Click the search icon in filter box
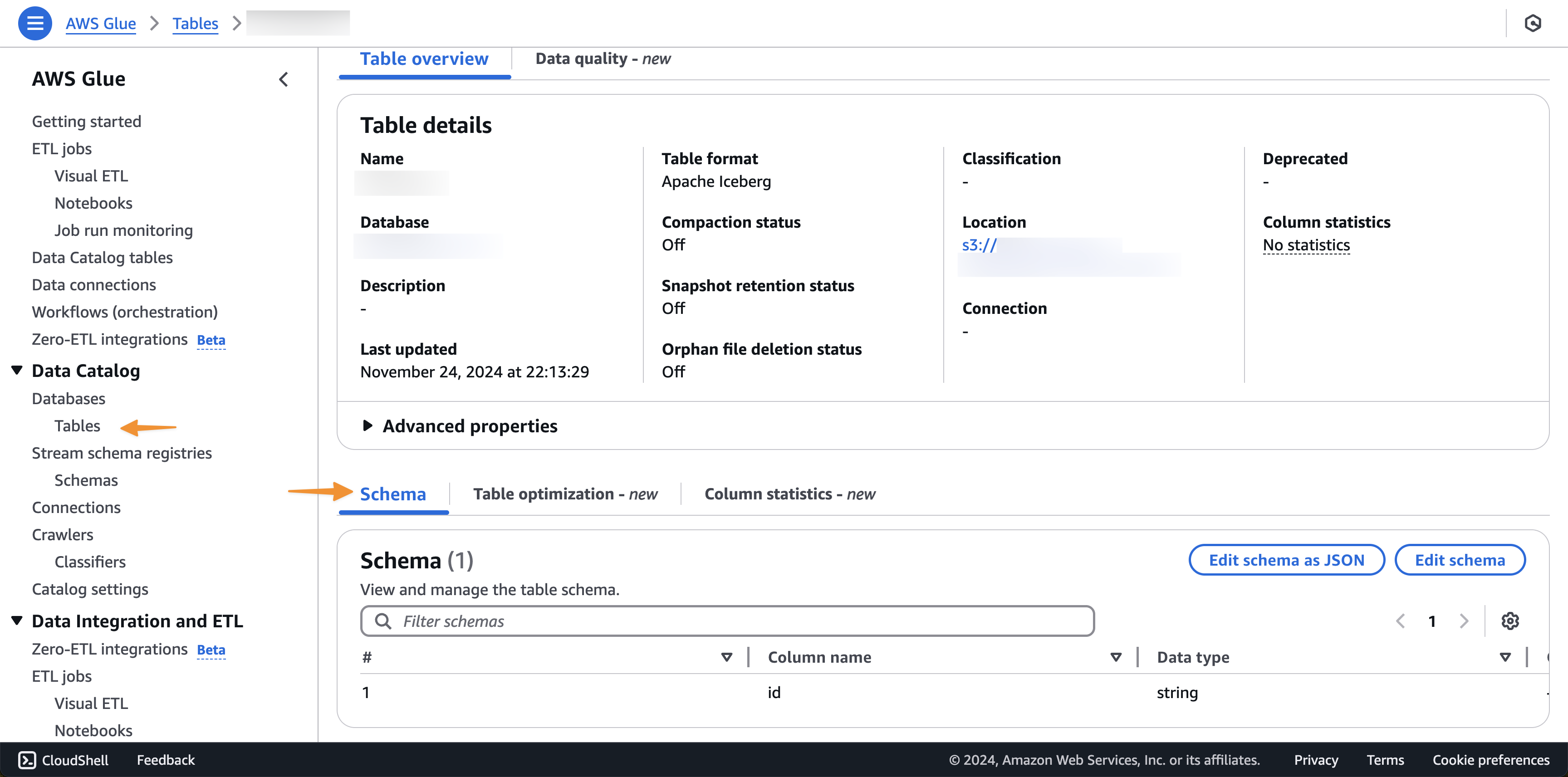This screenshot has width=1568, height=777. tap(383, 621)
